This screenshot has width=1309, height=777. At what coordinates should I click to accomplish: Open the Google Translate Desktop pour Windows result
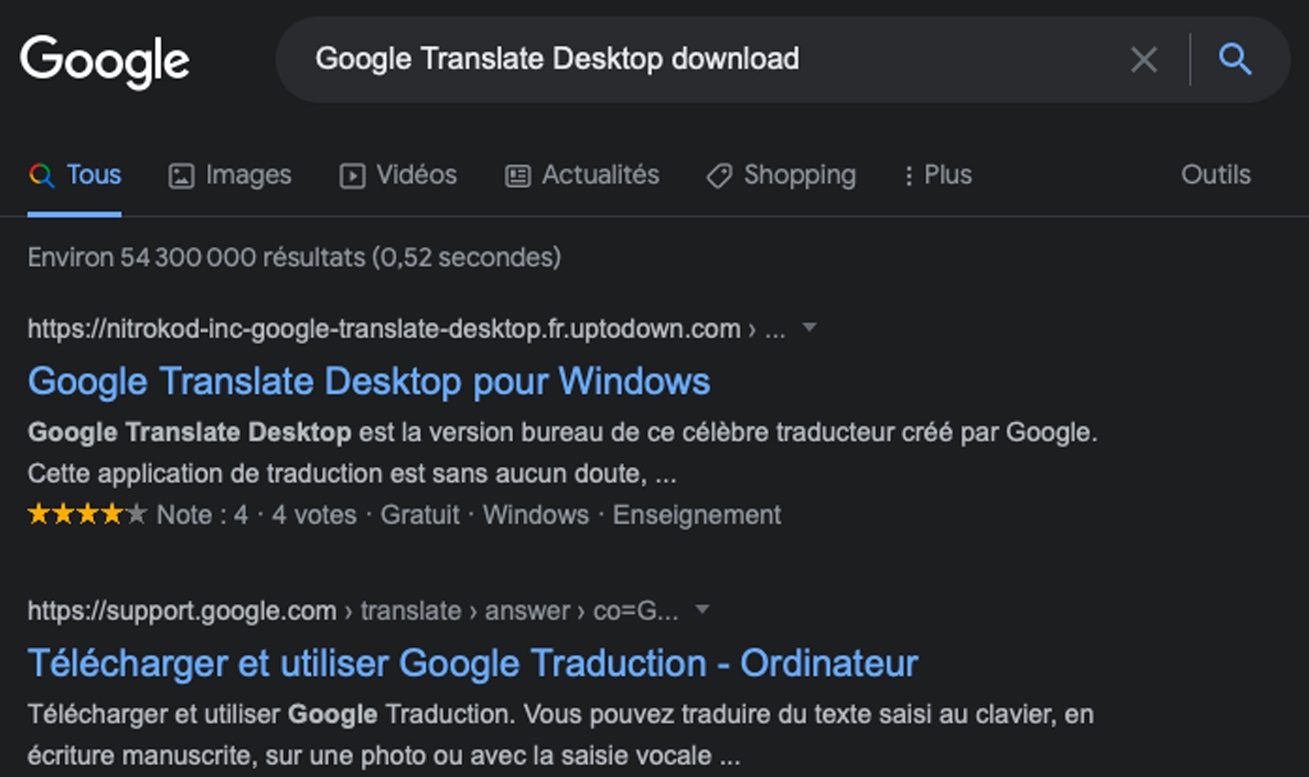pyautogui.click(x=369, y=381)
